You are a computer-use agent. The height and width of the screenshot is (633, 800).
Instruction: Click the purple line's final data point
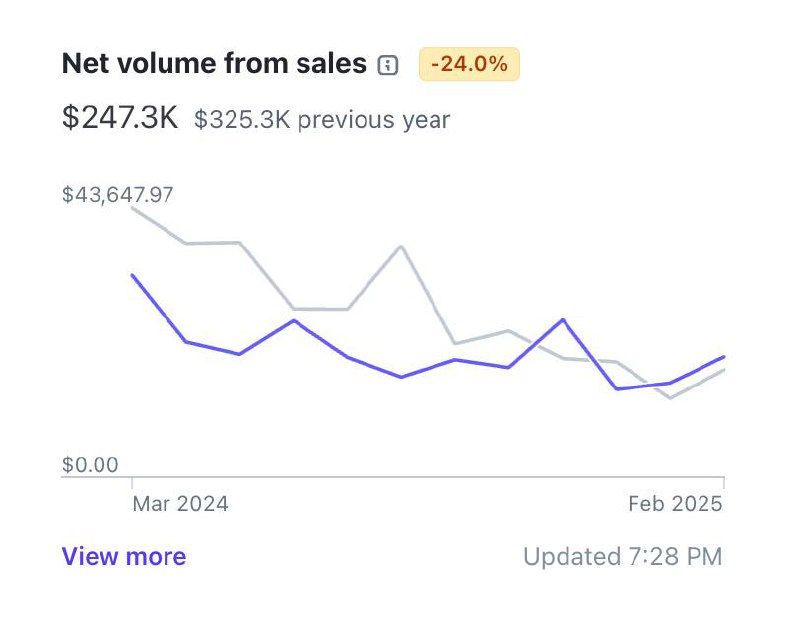click(723, 357)
